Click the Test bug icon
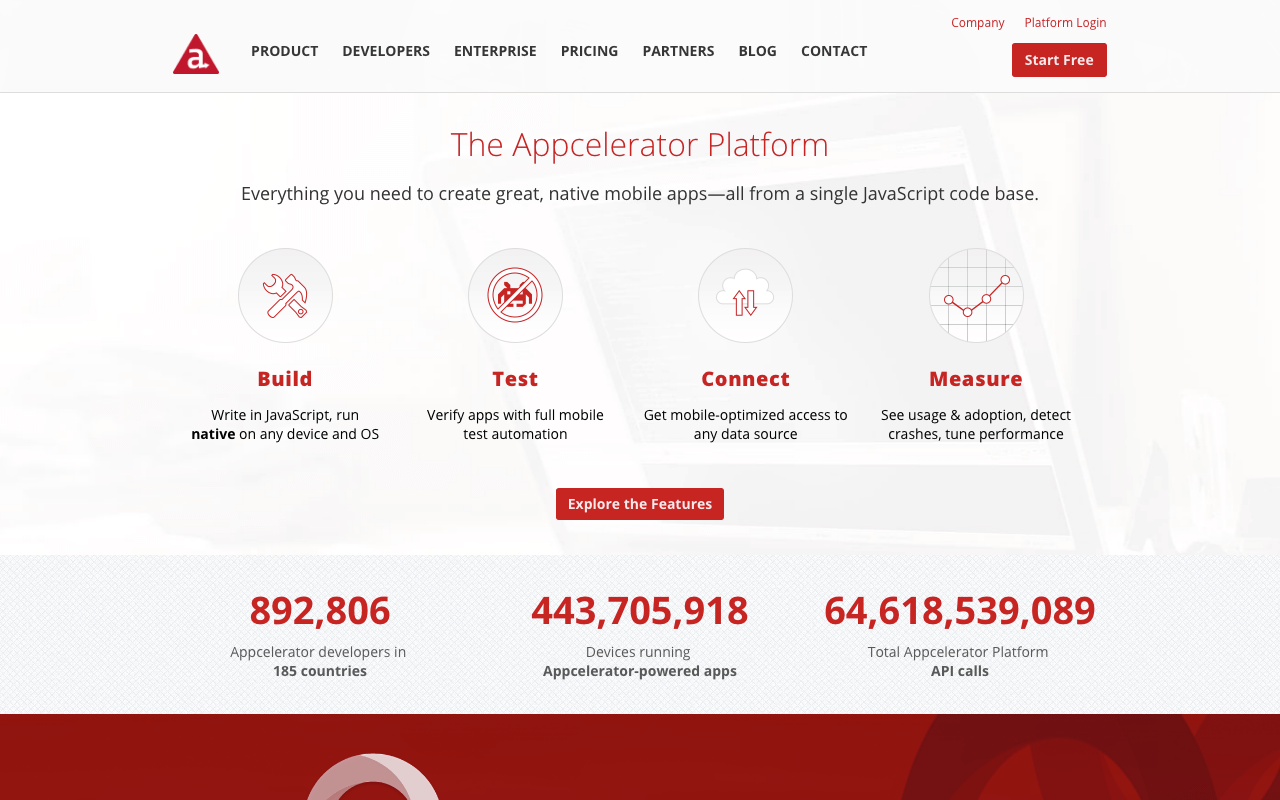This screenshot has width=1280, height=800. point(515,296)
